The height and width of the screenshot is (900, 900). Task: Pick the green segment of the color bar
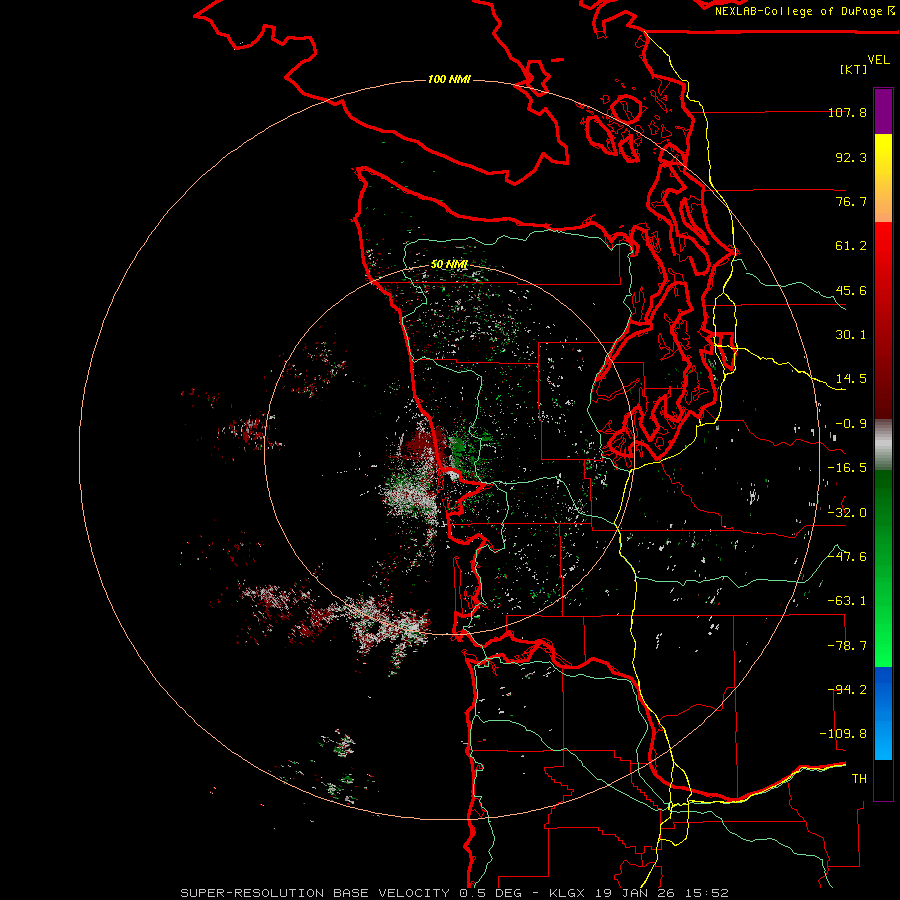[883, 568]
